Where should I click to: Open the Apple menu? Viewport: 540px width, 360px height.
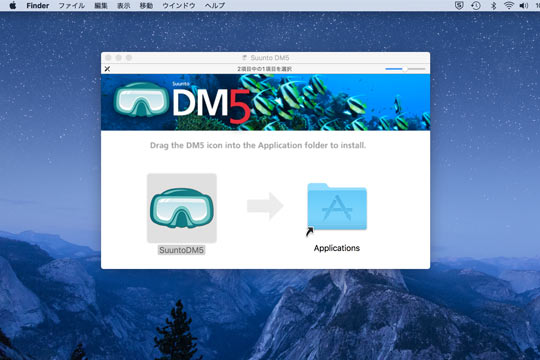pyautogui.click(x=13, y=6)
